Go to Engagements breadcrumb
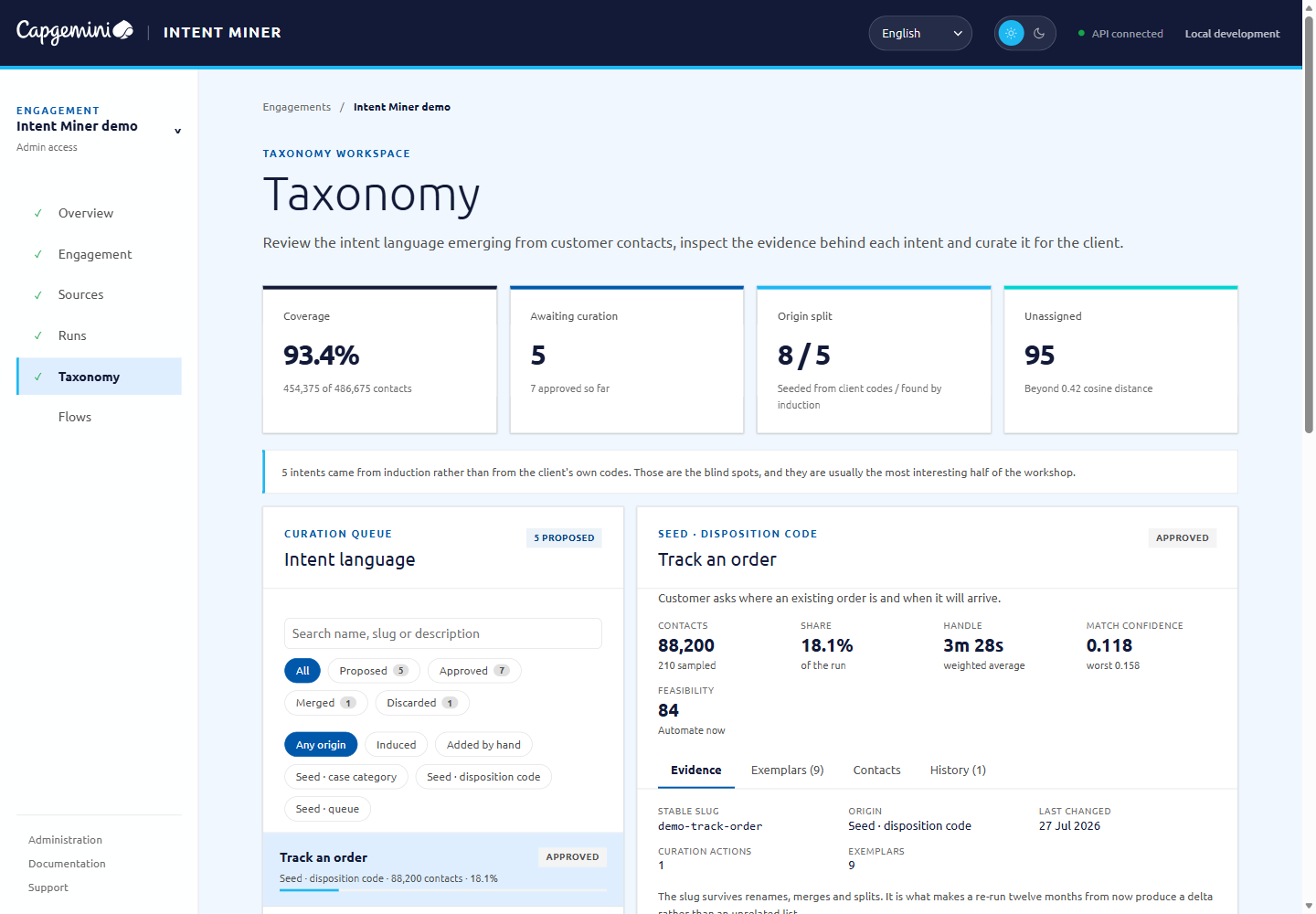 point(297,107)
